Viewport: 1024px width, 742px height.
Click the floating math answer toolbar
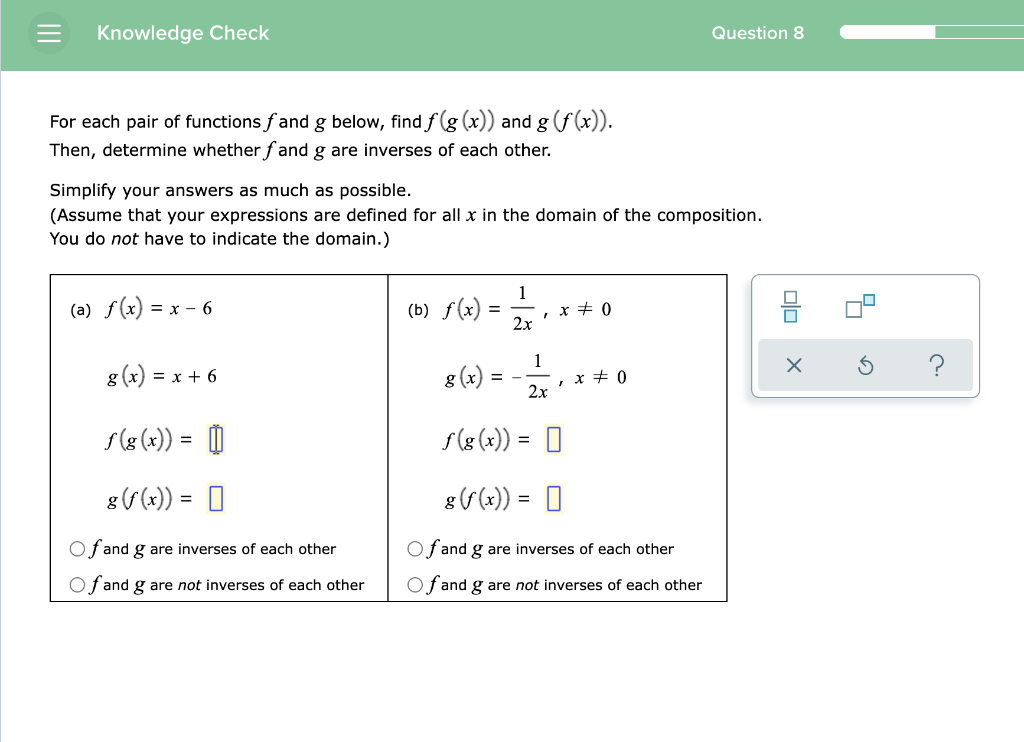pos(865,336)
